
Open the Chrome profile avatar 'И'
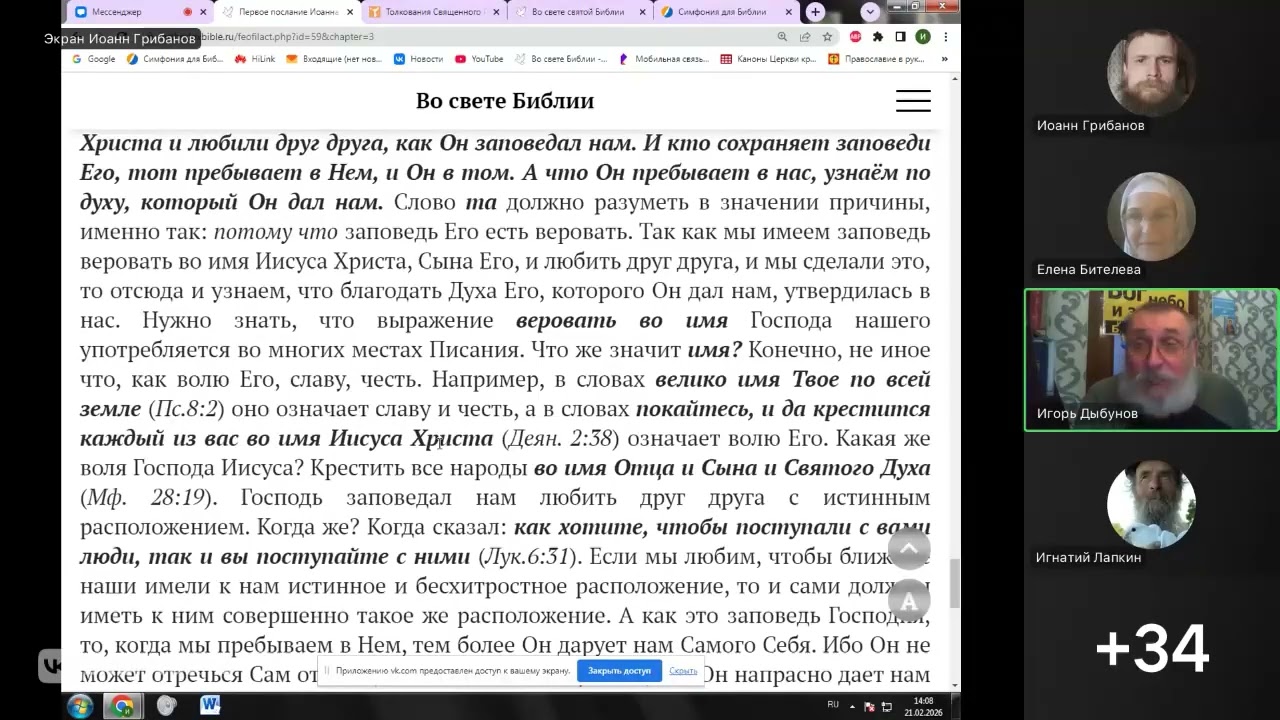(923, 37)
